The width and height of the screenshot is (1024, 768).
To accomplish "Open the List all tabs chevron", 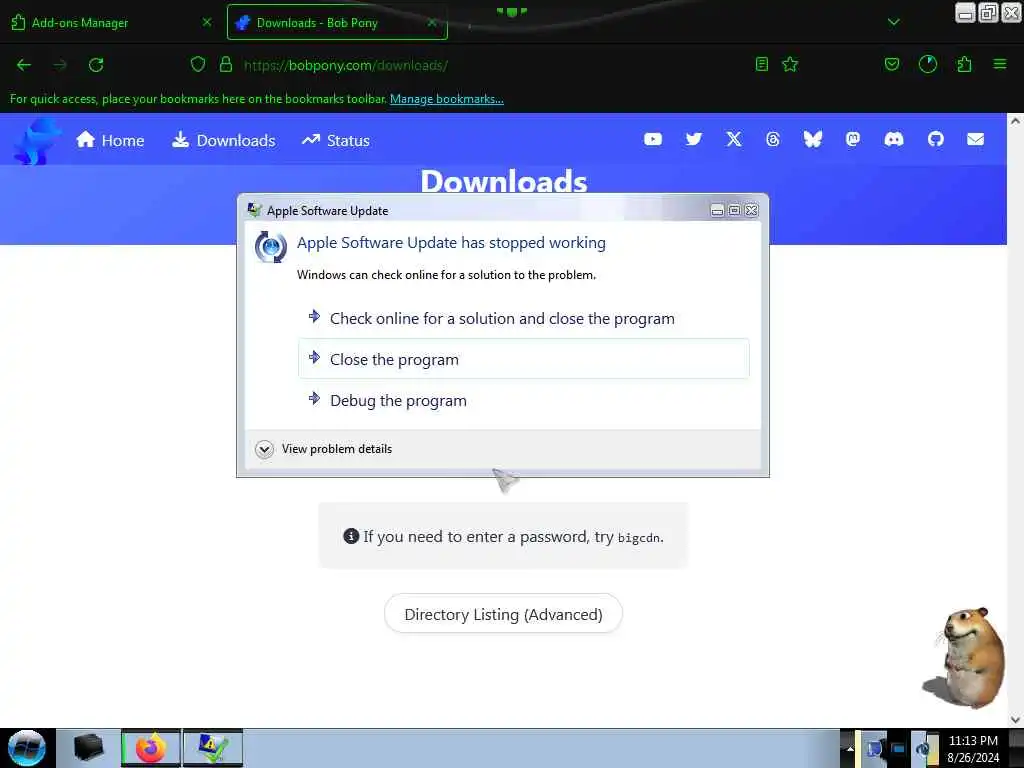I will click(x=893, y=22).
